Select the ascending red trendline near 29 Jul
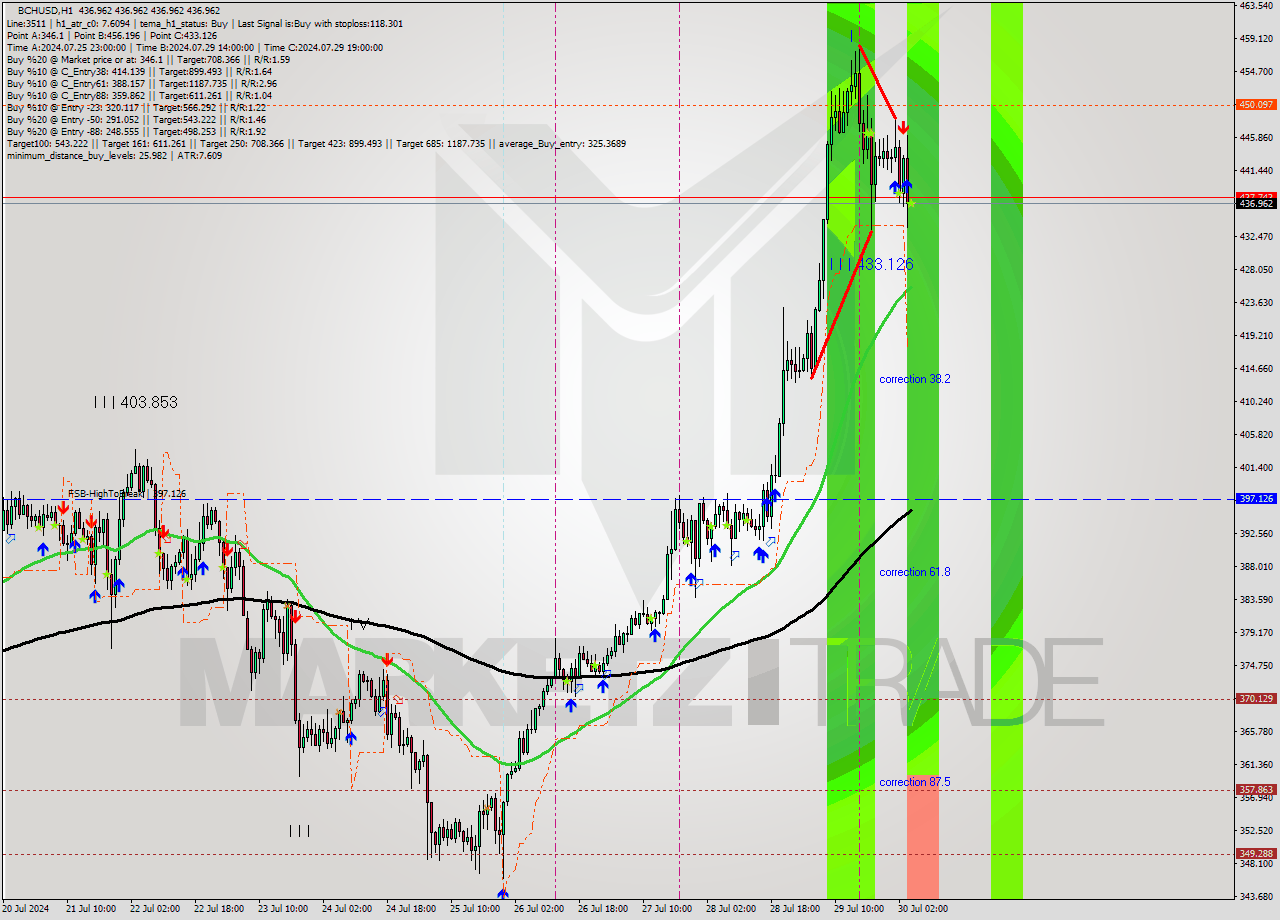 pyautogui.click(x=841, y=304)
